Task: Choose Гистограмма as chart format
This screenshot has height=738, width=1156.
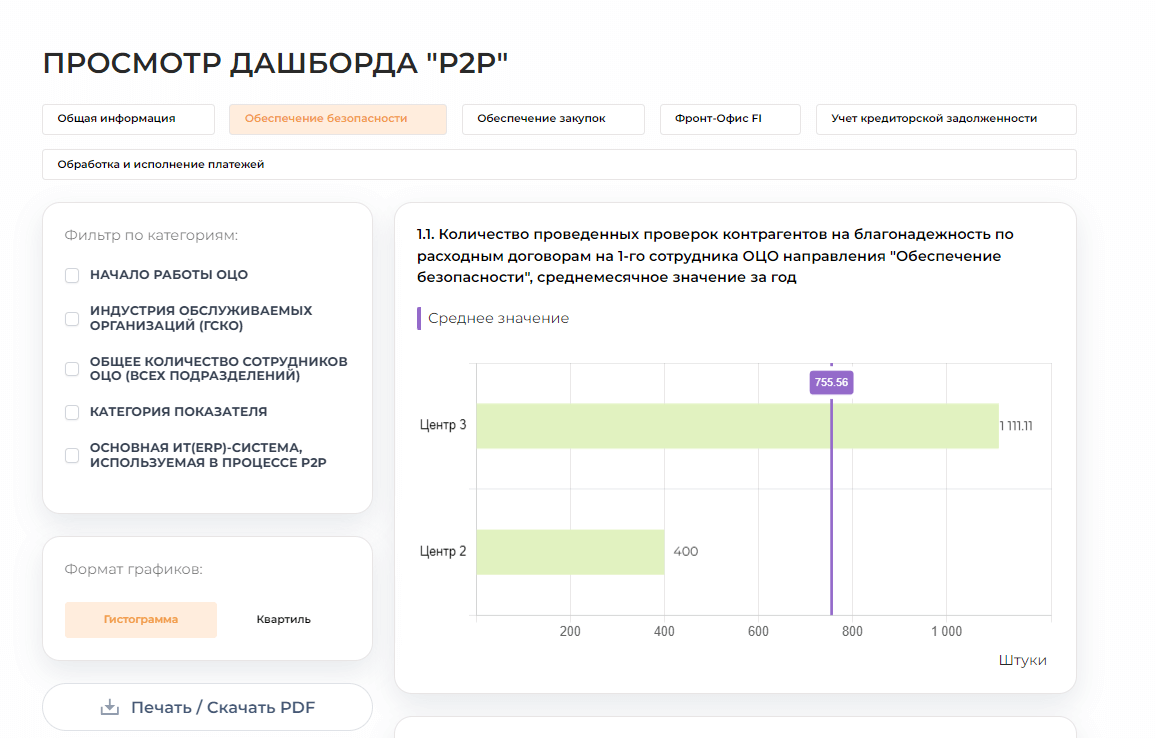Action: [140, 619]
